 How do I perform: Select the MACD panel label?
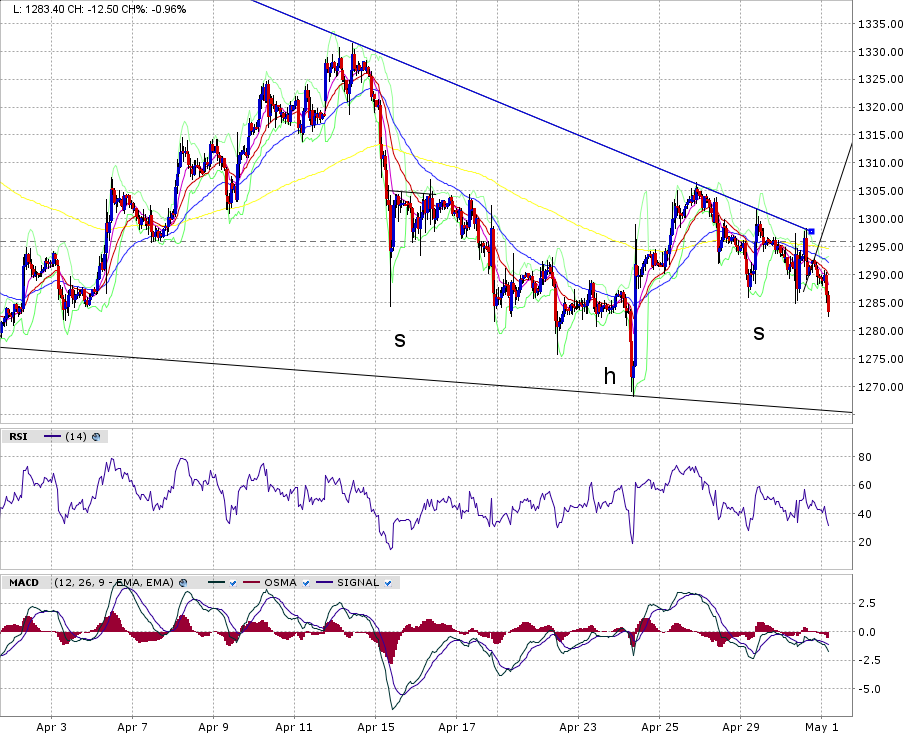(x=24, y=582)
